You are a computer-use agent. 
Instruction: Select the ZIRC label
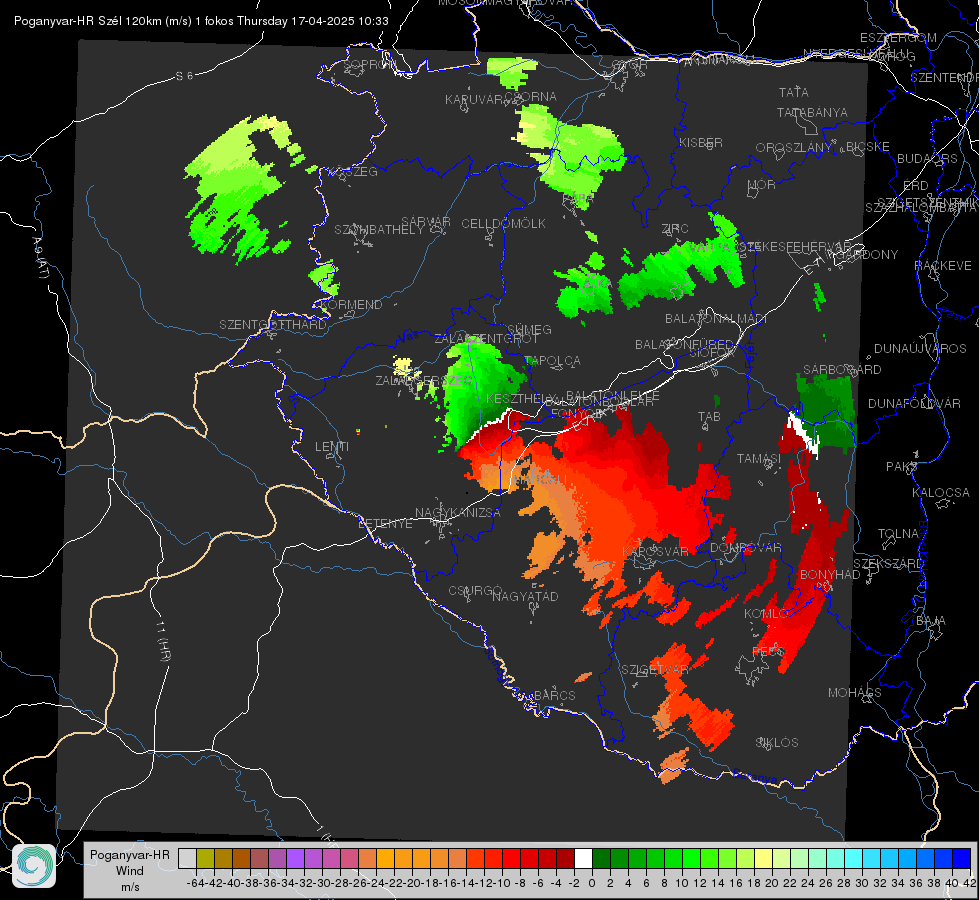(x=675, y=229)
